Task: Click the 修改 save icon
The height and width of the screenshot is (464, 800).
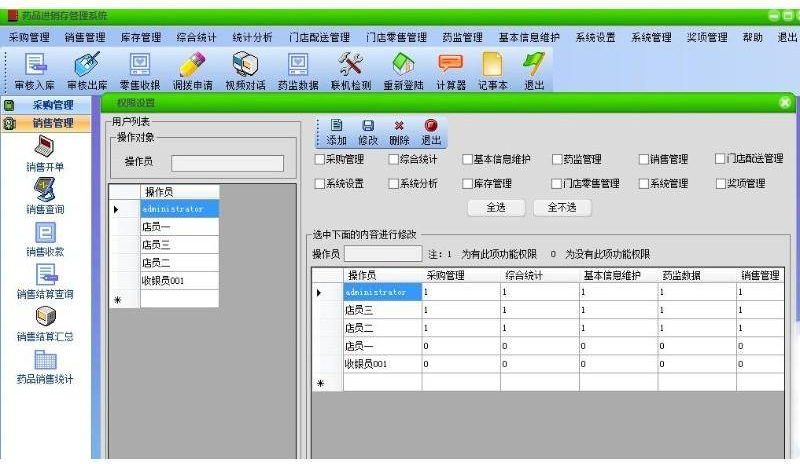Action: pyautogui.click(x=368, y=132)
